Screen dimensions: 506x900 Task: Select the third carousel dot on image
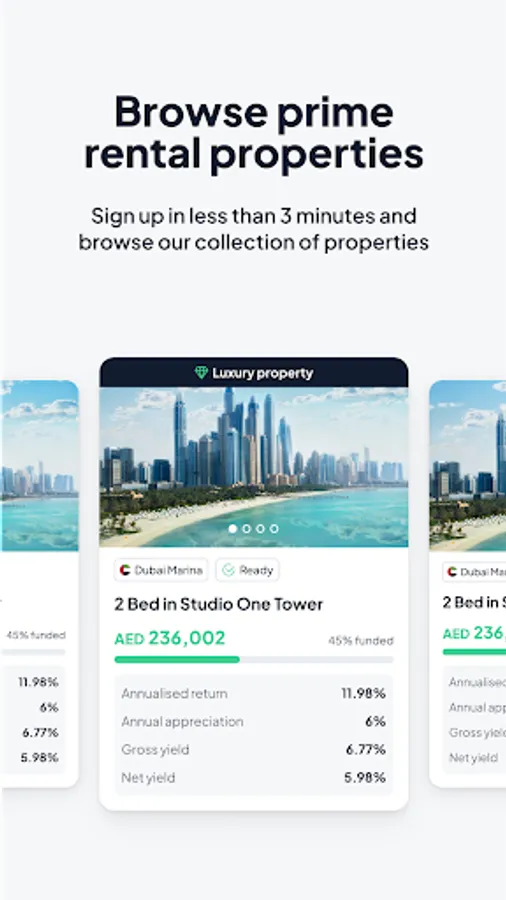[260, 529]
